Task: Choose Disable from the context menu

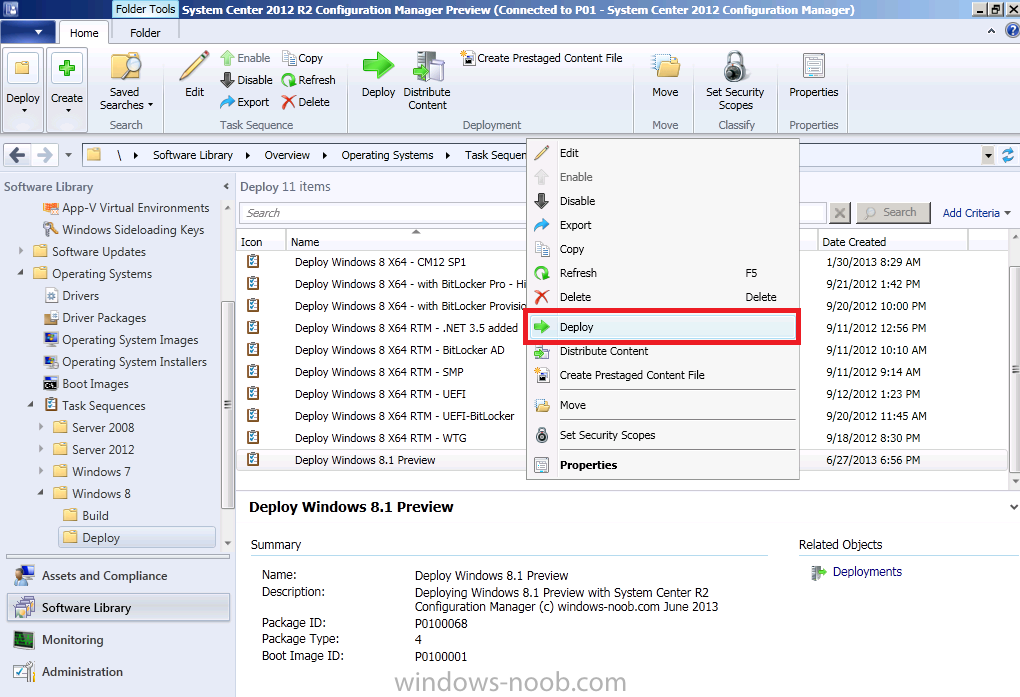Action: (662, 201)
